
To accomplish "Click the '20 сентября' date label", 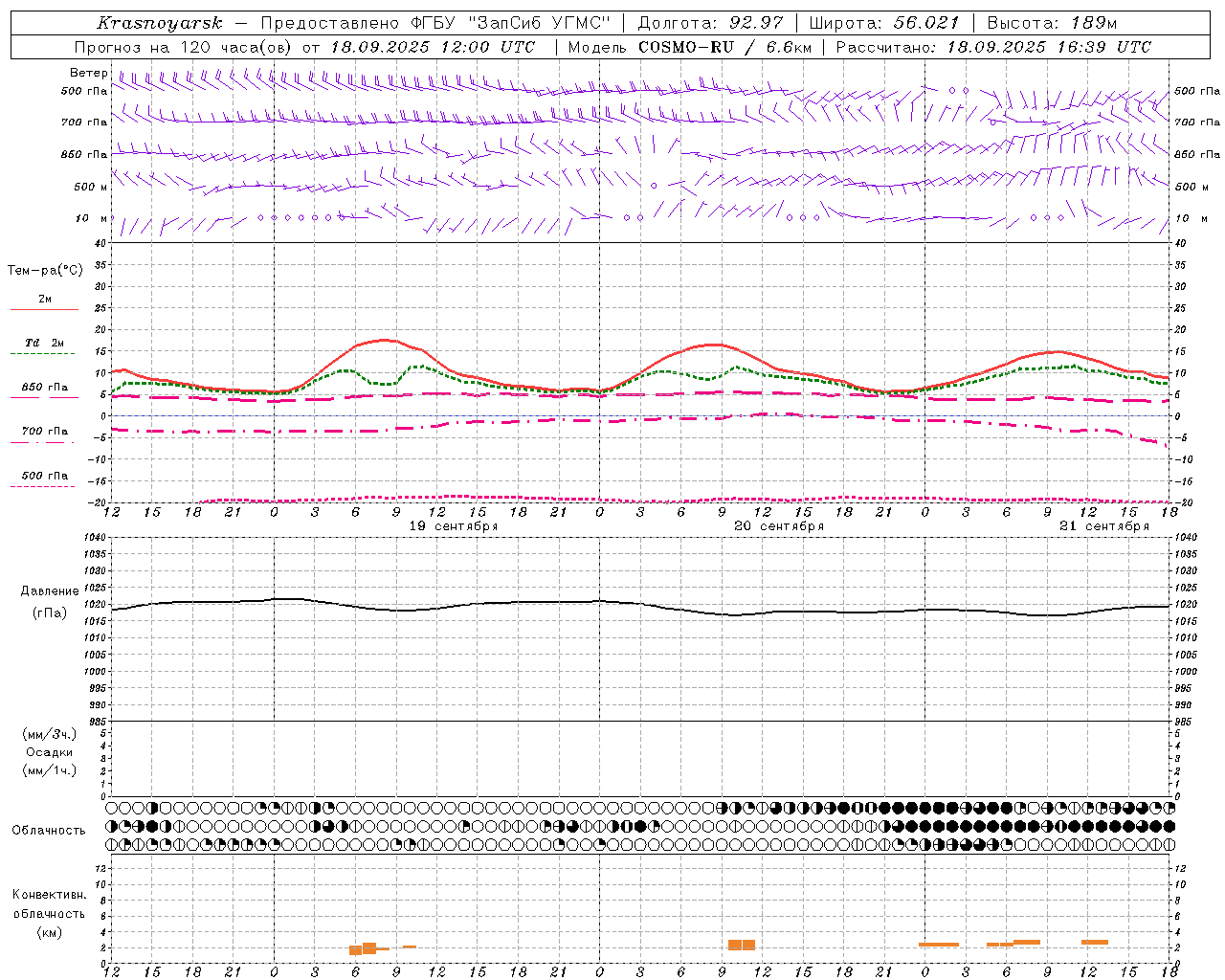I will tap(779, 526).
